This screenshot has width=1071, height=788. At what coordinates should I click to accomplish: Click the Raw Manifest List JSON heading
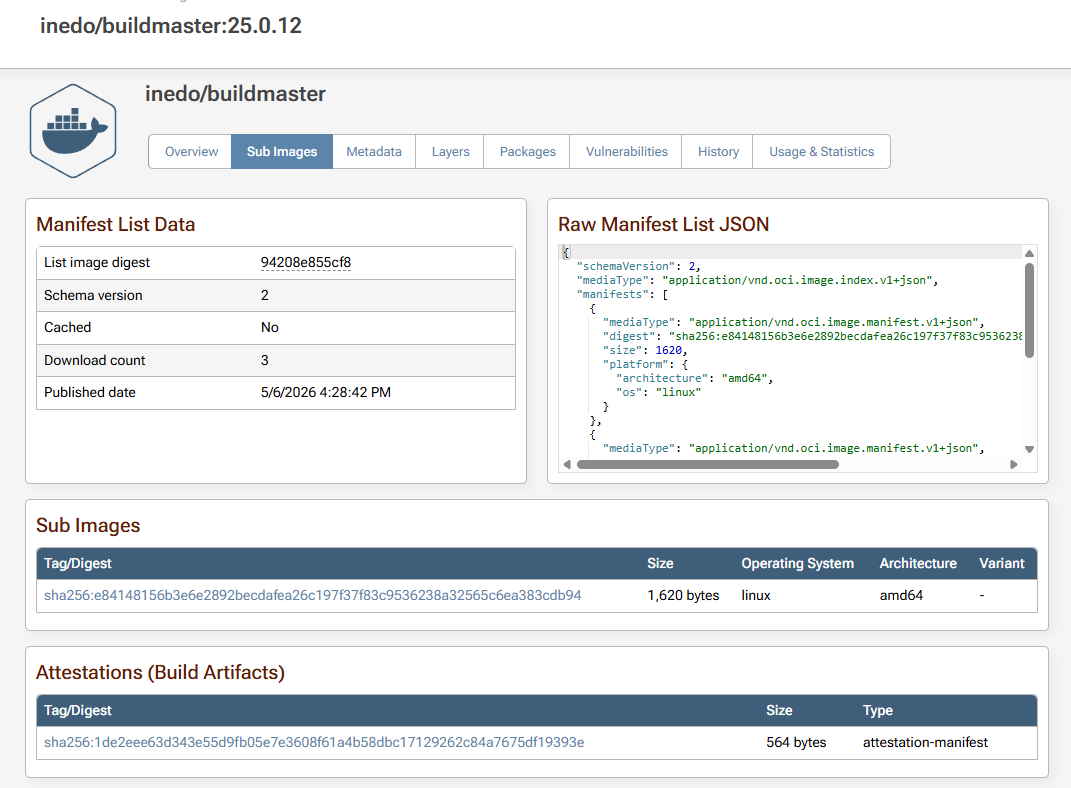point(663,224)
